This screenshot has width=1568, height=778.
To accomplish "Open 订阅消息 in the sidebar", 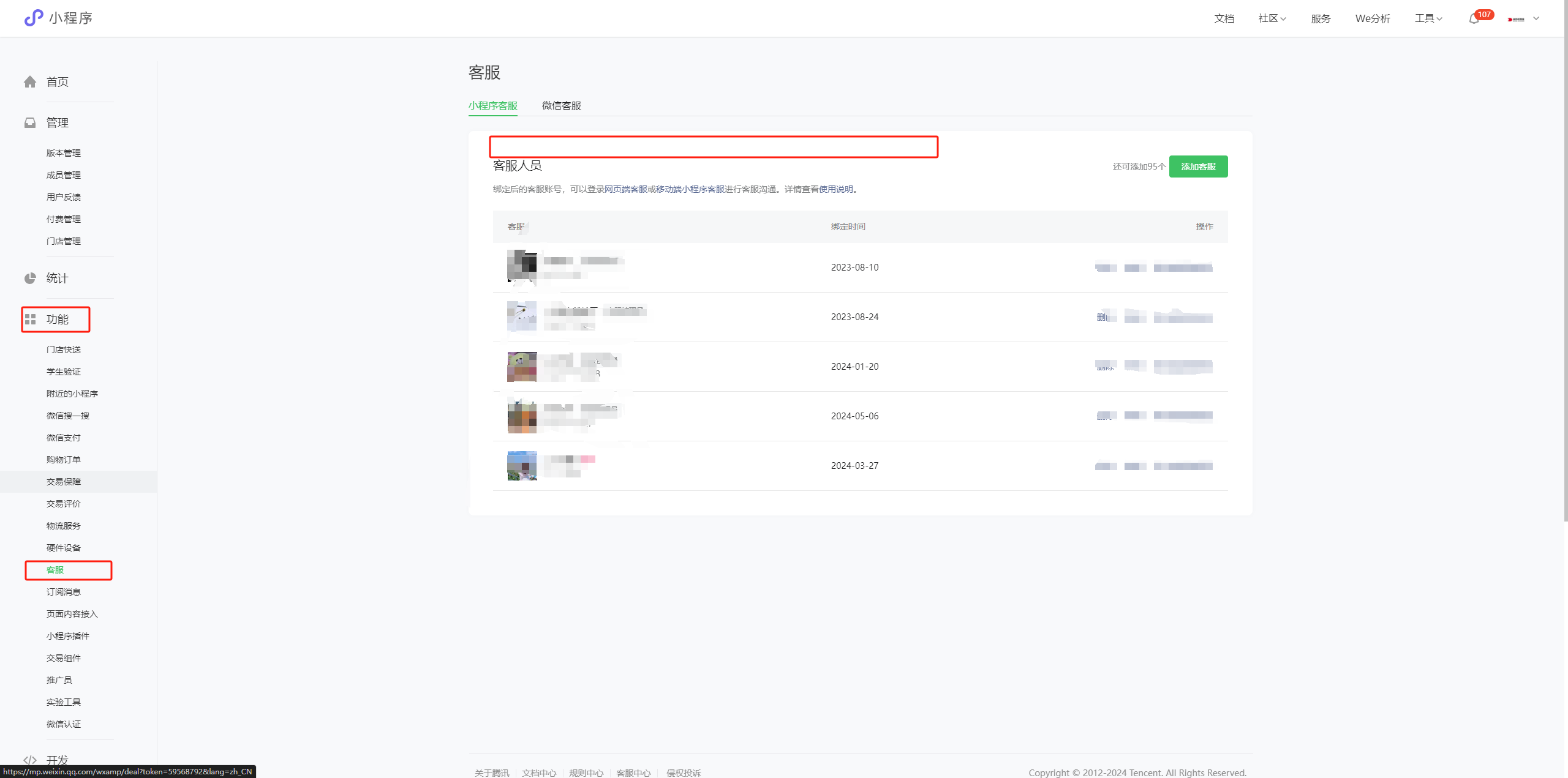I will tap(64, 592).
